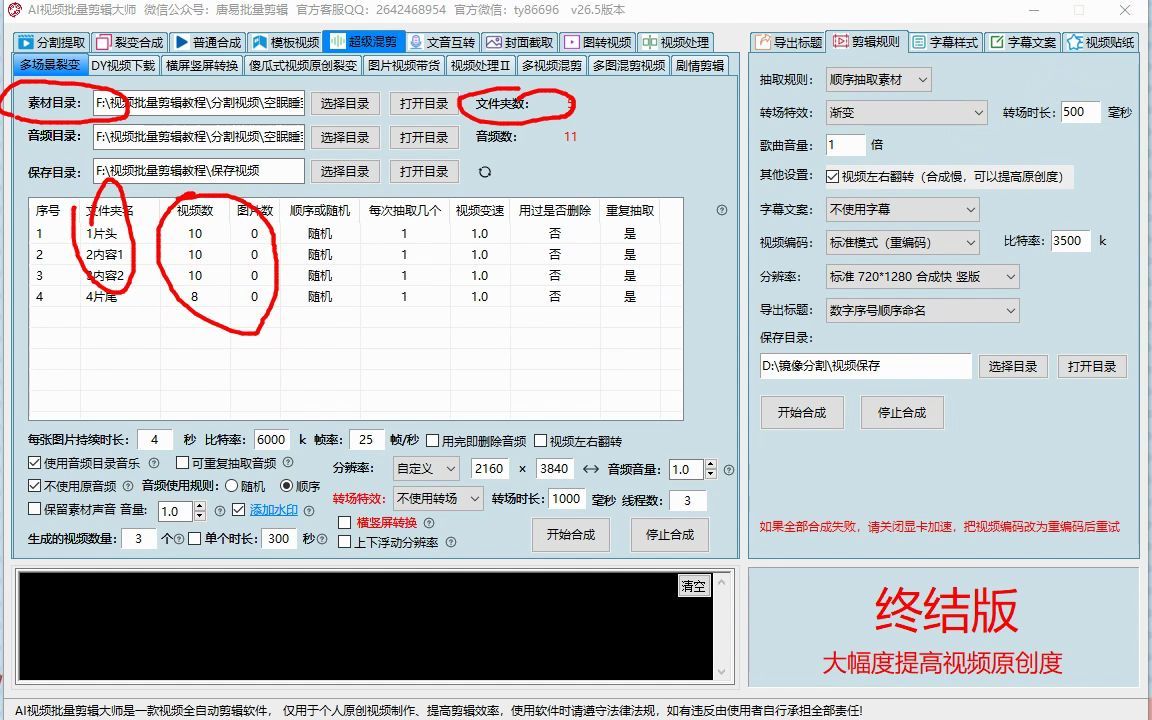
Task: Click the refresh icon beside 打开目录
Action: [485, 171]
